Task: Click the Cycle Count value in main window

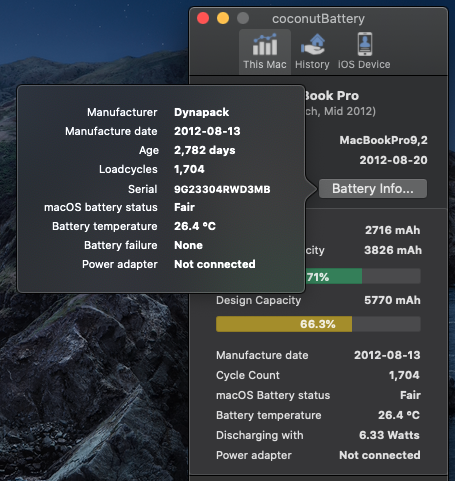Action: (404, 375)
